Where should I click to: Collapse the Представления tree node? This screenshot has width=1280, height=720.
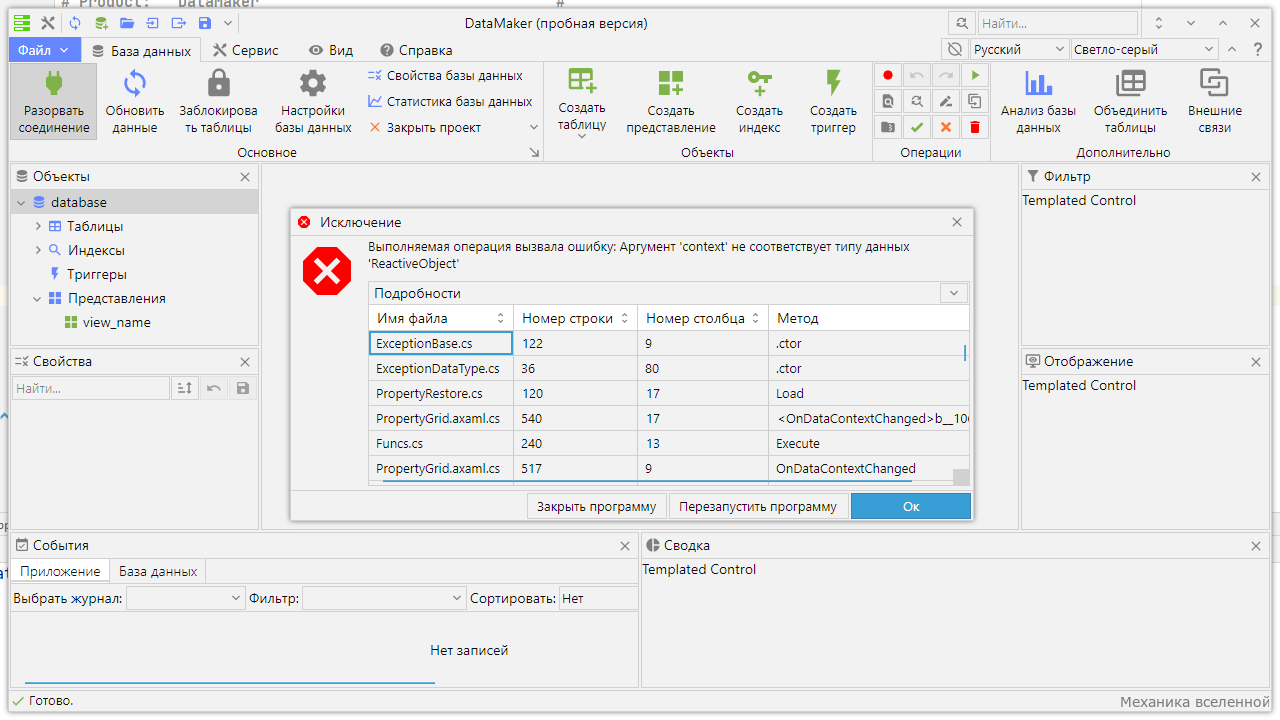(x=38, y=298)
